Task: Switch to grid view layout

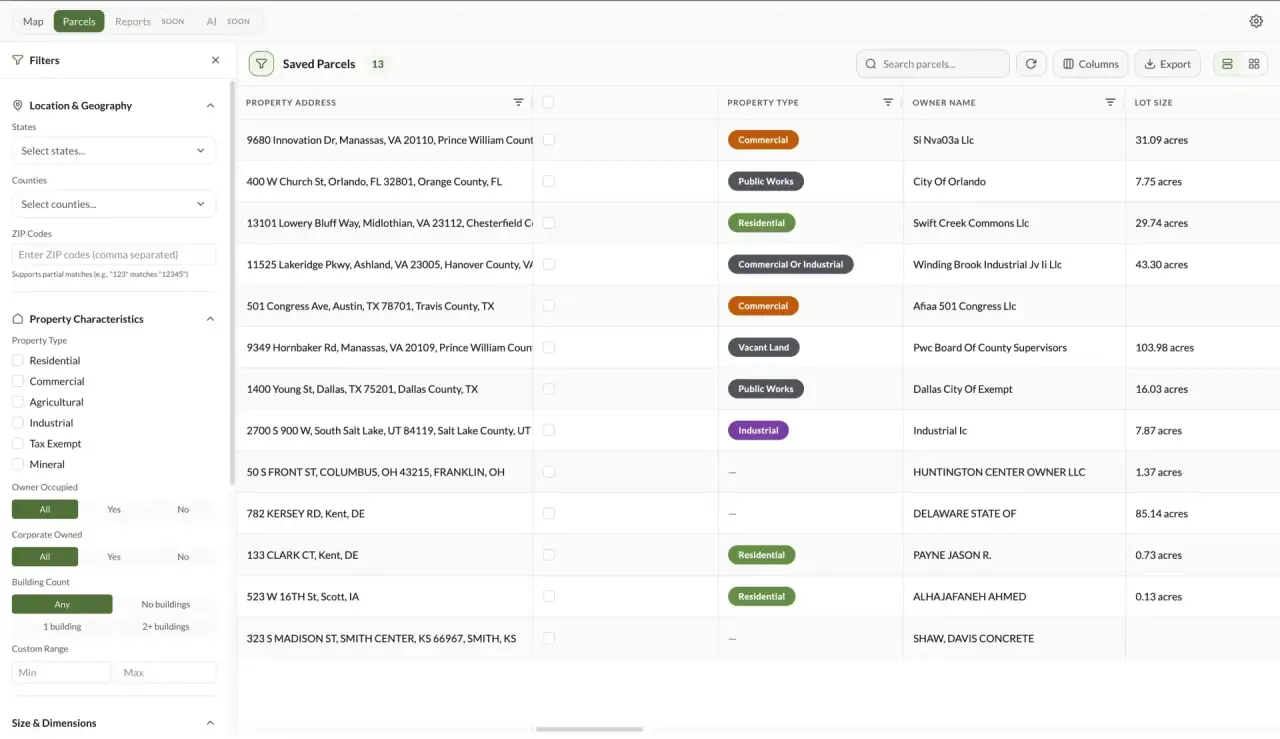Action: [1254, 64]
